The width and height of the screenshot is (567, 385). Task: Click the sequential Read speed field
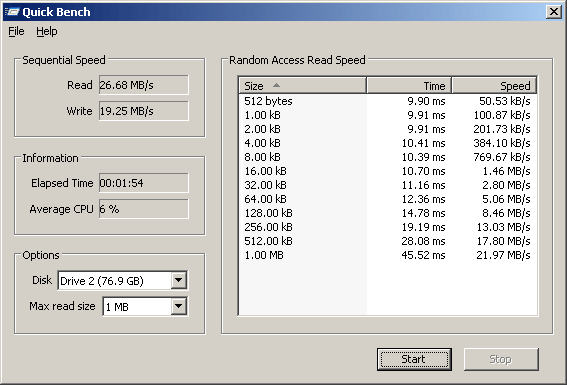point(144,85)
